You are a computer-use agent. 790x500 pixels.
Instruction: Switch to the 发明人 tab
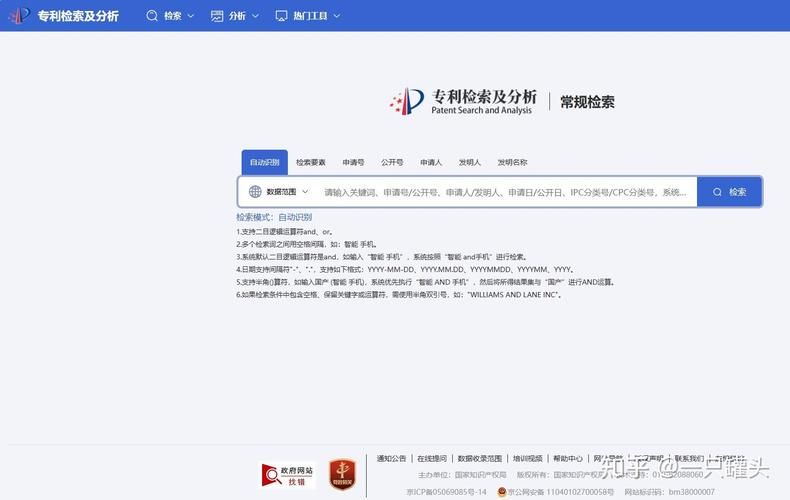tap(470, 162)
